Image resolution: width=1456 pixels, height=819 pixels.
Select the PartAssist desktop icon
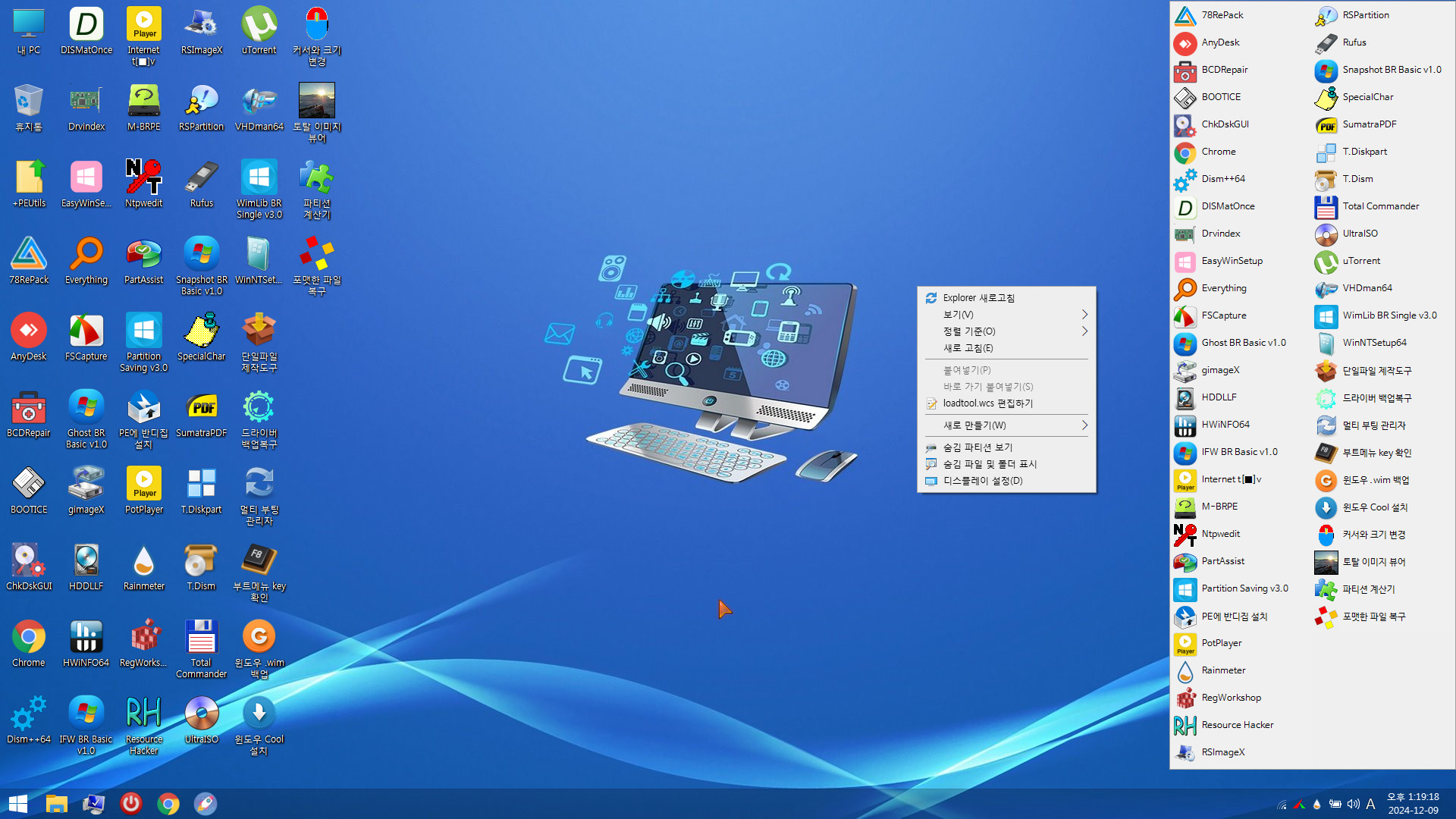point(144,261)
